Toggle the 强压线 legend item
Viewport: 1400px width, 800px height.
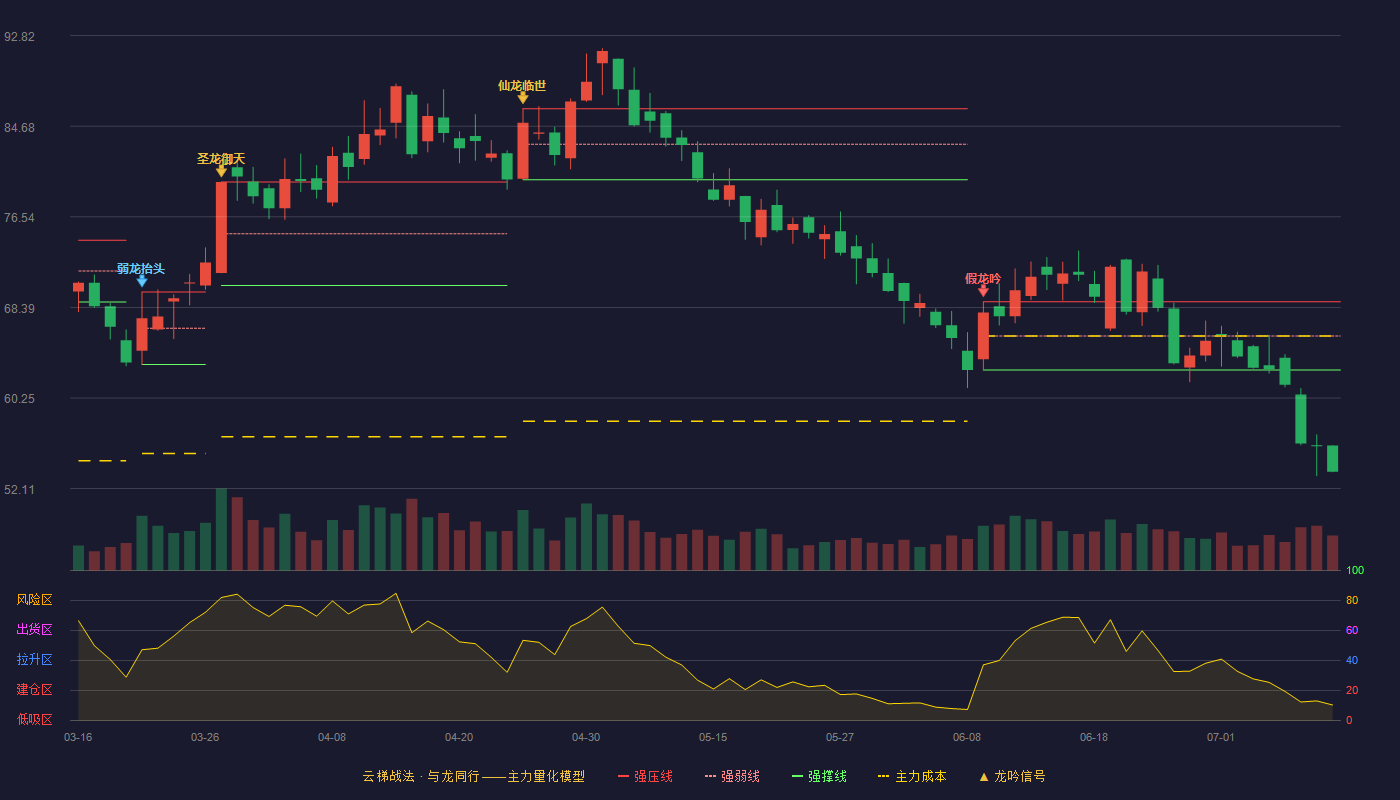point(645,776)
